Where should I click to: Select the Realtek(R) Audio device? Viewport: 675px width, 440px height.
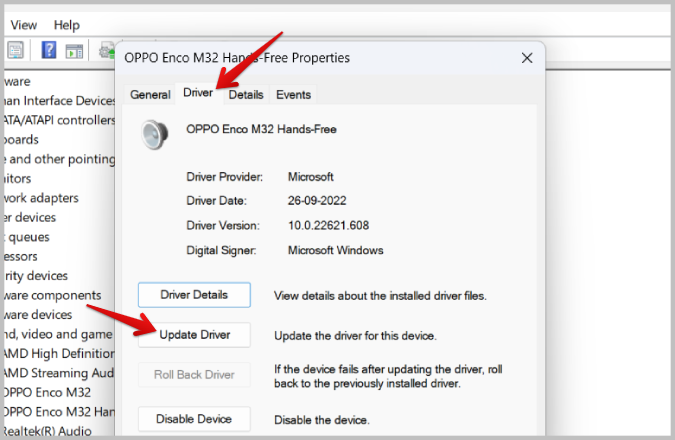(x=48, y=431)
